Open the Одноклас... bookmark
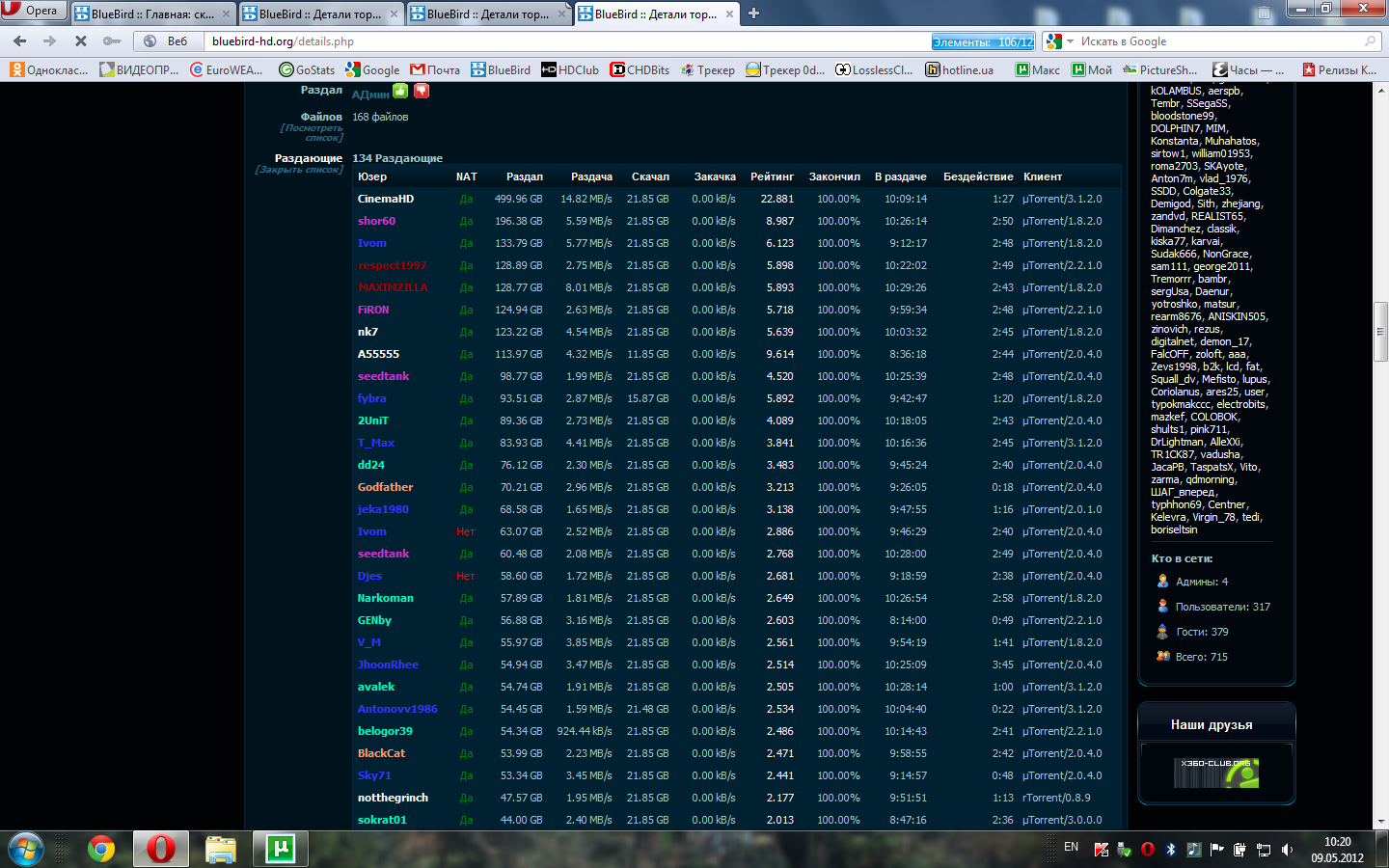Viewport: 1389px width, 868px height. pyautogui.click(x=49, y=69)
